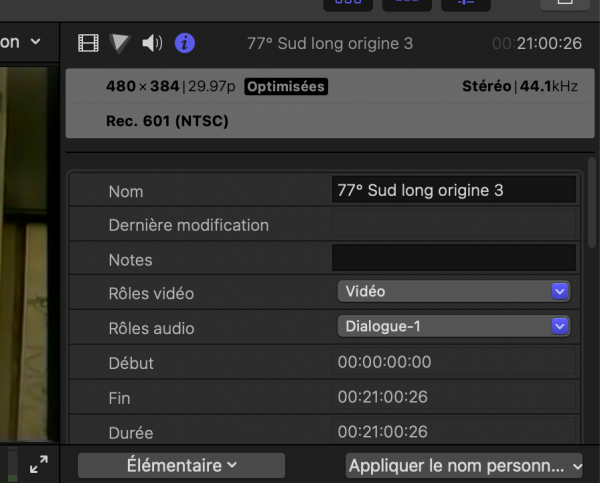This screenshot has width=600, height=483.
Task: Click the empty Notes field
Action: (454, 258)
